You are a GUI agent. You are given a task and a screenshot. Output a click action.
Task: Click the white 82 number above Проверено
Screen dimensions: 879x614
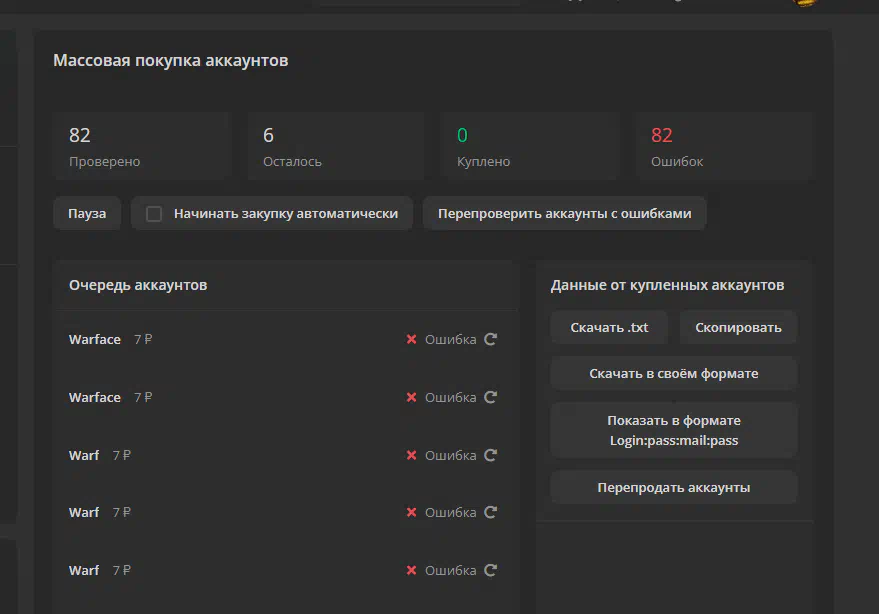pos(80,135)
